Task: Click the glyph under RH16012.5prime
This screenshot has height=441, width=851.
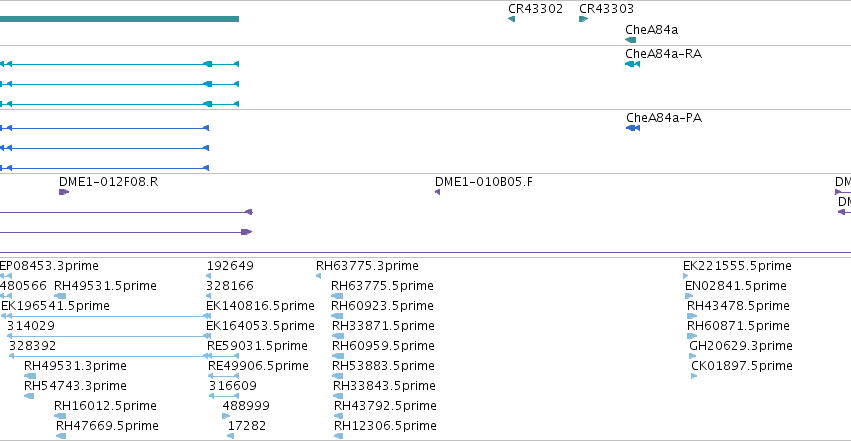Action: [x=60, y=416]
